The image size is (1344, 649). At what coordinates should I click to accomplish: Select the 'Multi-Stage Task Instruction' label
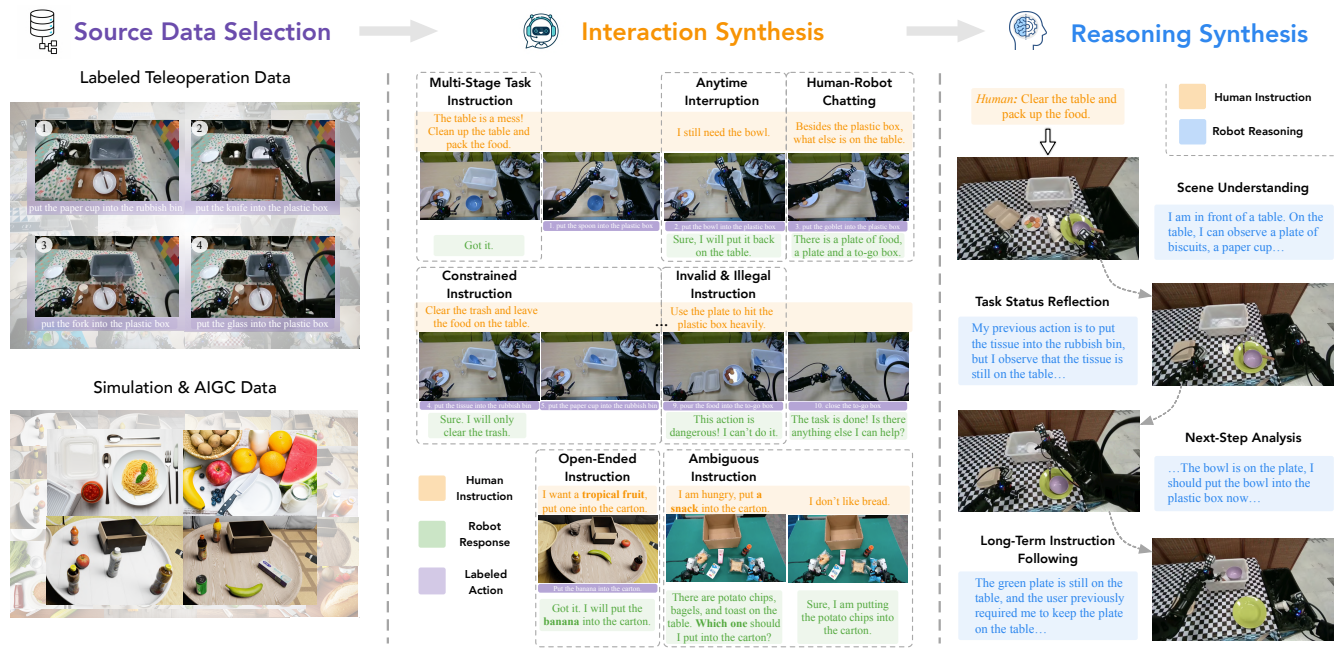point(480,92)
